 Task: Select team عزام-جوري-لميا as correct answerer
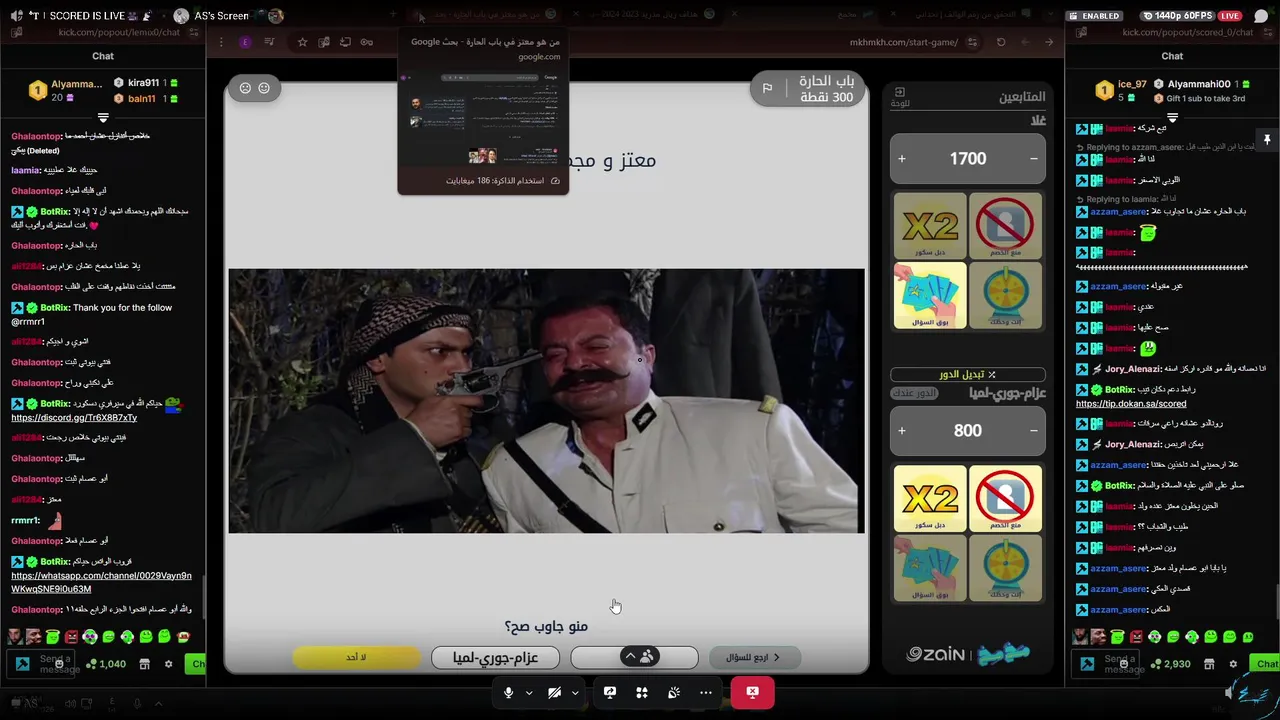(x=495, y=657)
